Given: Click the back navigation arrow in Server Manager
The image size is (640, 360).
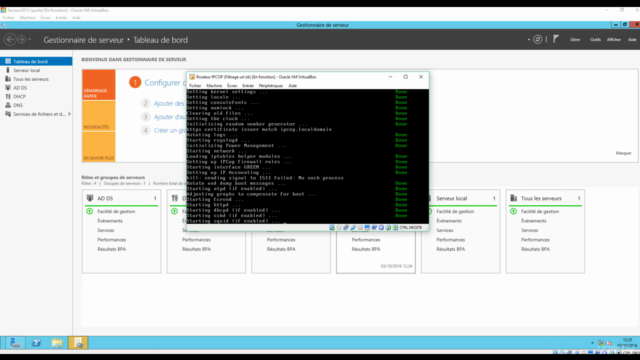Looking at the screenshot, I should 10,40.
